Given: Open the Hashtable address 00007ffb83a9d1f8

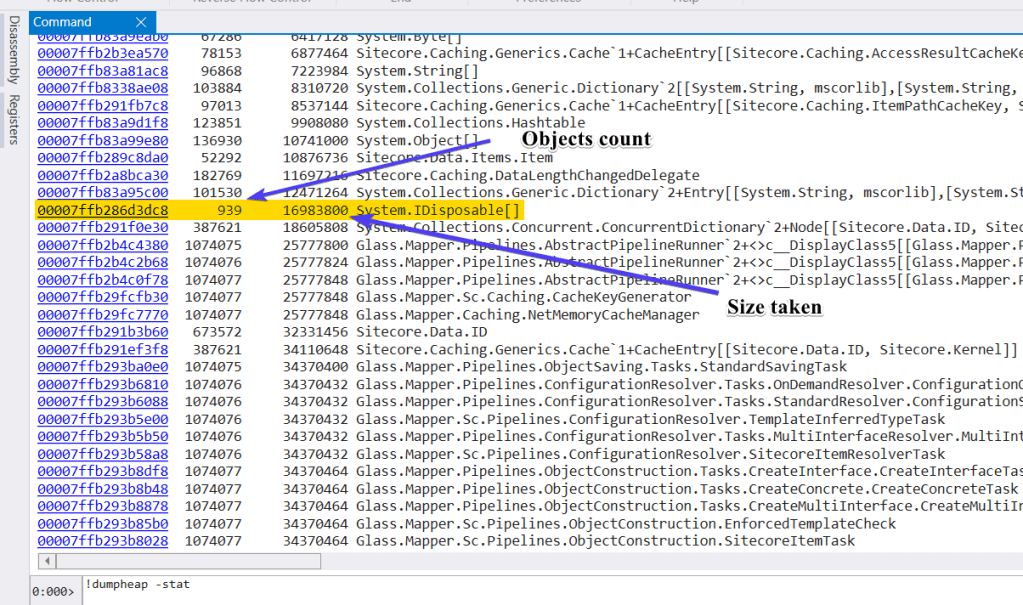Looking at the screenshot, I should pyautogui.click(x=102, y=123).
